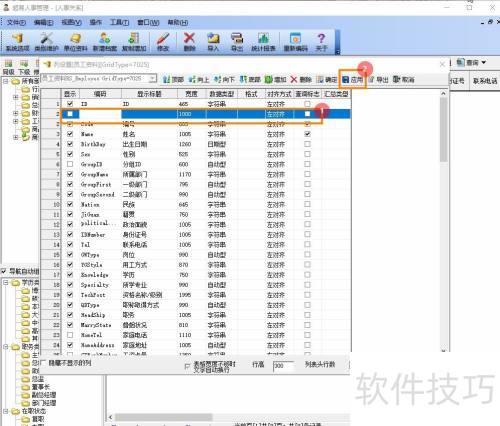Click the 显示标题 column header
Viewport: 500px width, 426px height.
[149, 94]
